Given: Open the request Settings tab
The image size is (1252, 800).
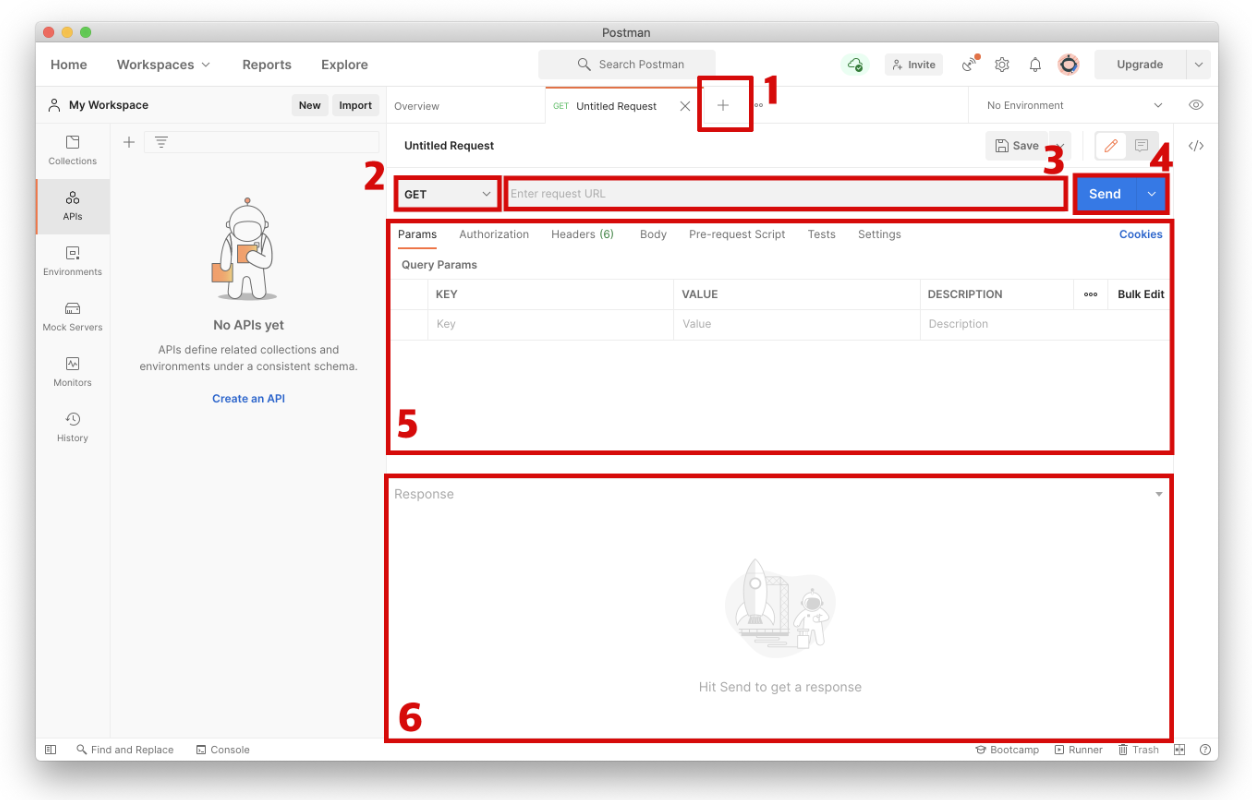Looking at the screenshot, I should click(x=879, y=234).
